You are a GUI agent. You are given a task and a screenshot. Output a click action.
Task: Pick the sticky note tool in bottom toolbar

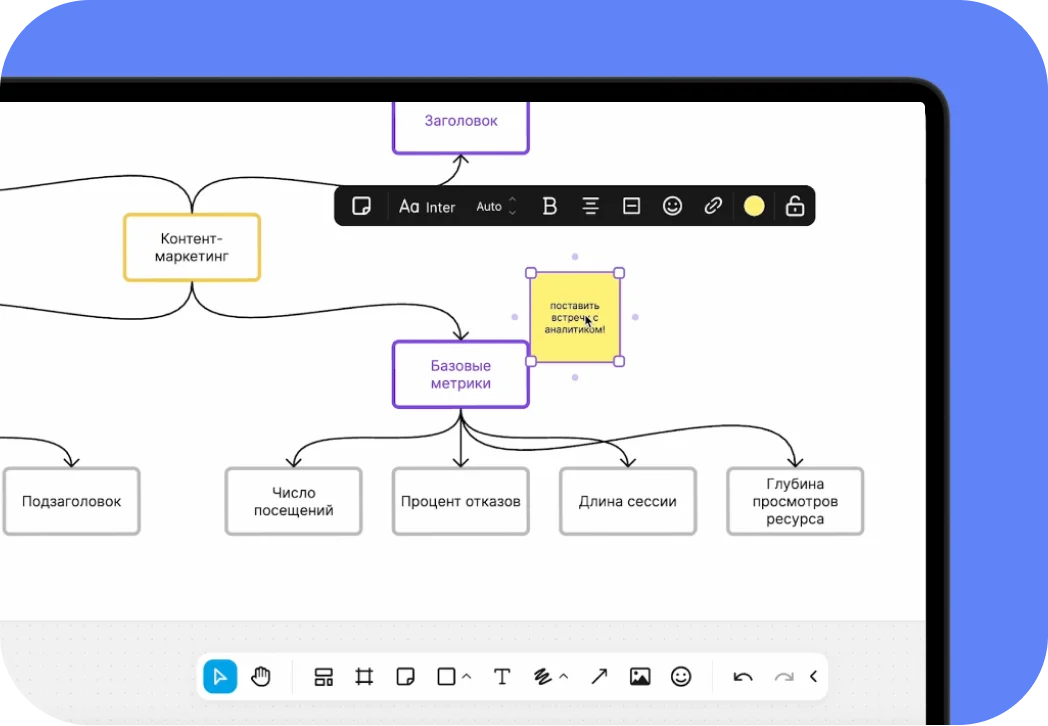[405, 677]
